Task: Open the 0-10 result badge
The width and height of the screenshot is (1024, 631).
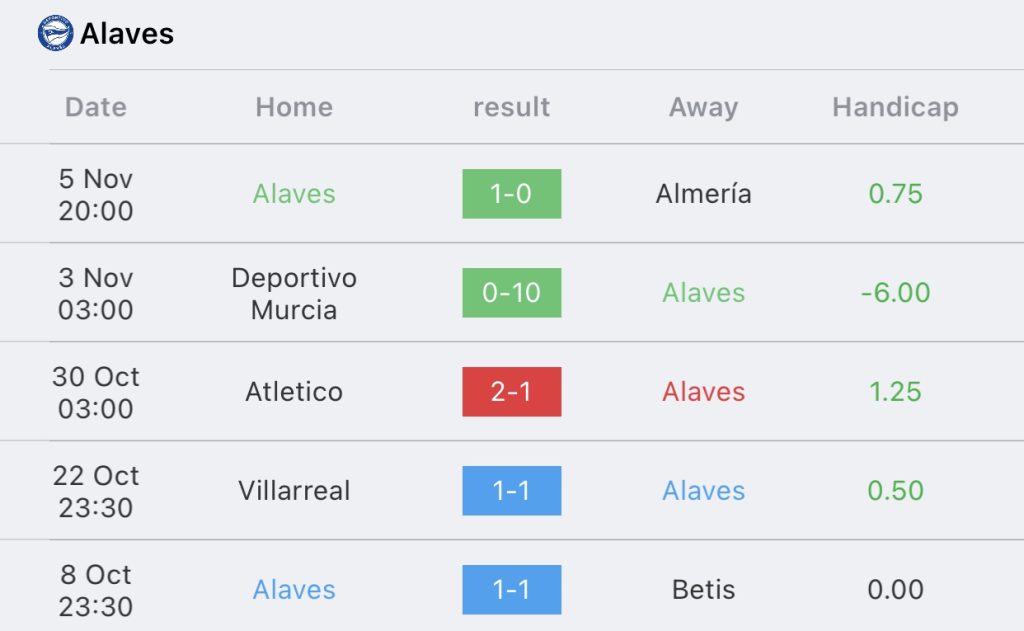Action: pos(511,293)
